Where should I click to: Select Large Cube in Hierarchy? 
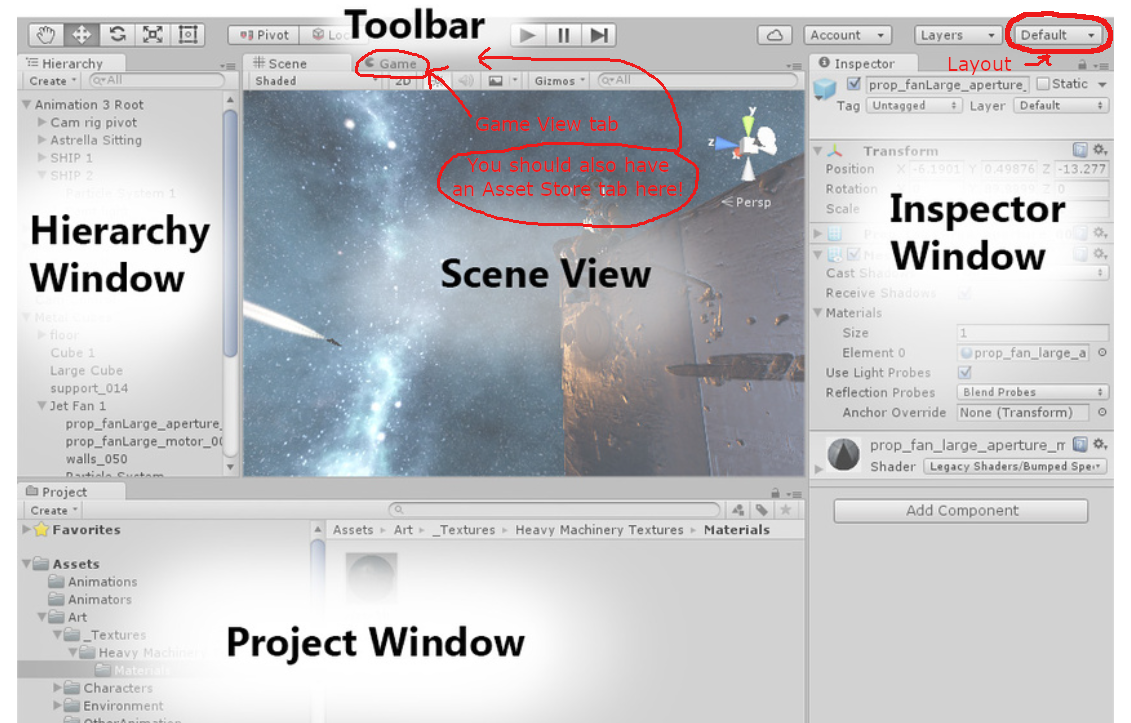tap(86, 370)
